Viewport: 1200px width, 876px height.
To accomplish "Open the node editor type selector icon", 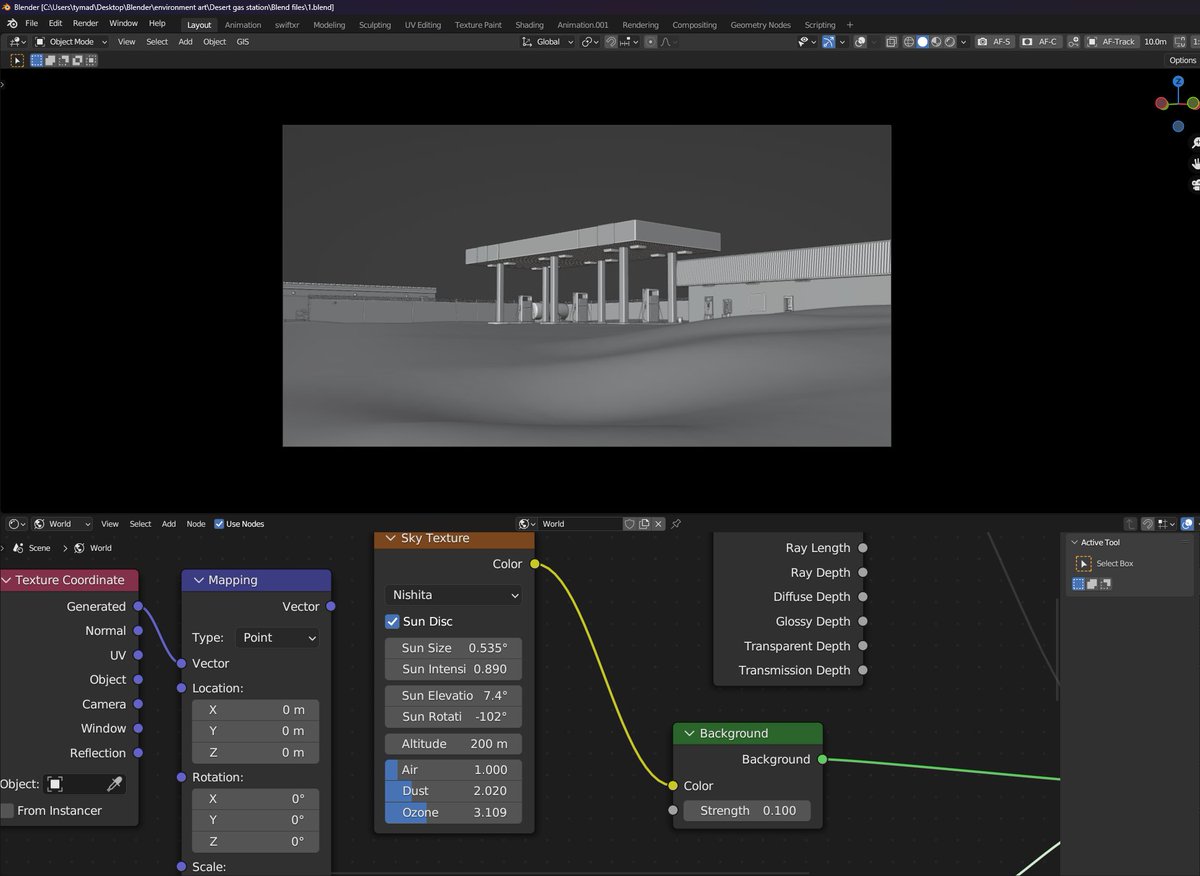I will (x=16, y=524).
